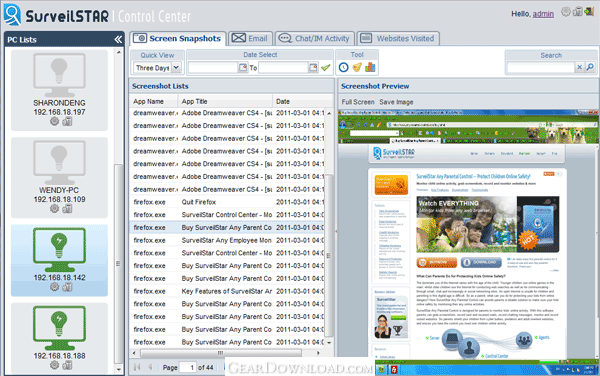The height and width of the screenshot is (376, 600).
Task: Open the Websites Visited tab
Action: click(398, 39)
